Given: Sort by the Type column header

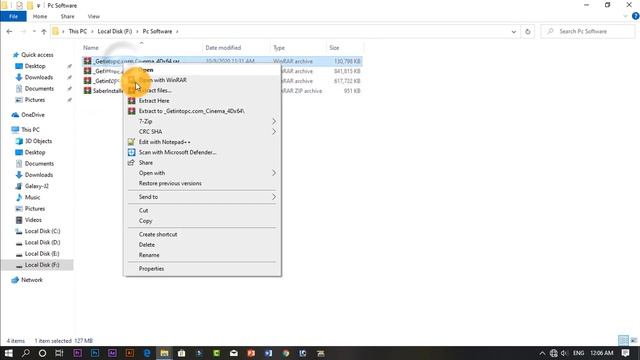Looking at the screenshot, I should [x=279, y=48].
